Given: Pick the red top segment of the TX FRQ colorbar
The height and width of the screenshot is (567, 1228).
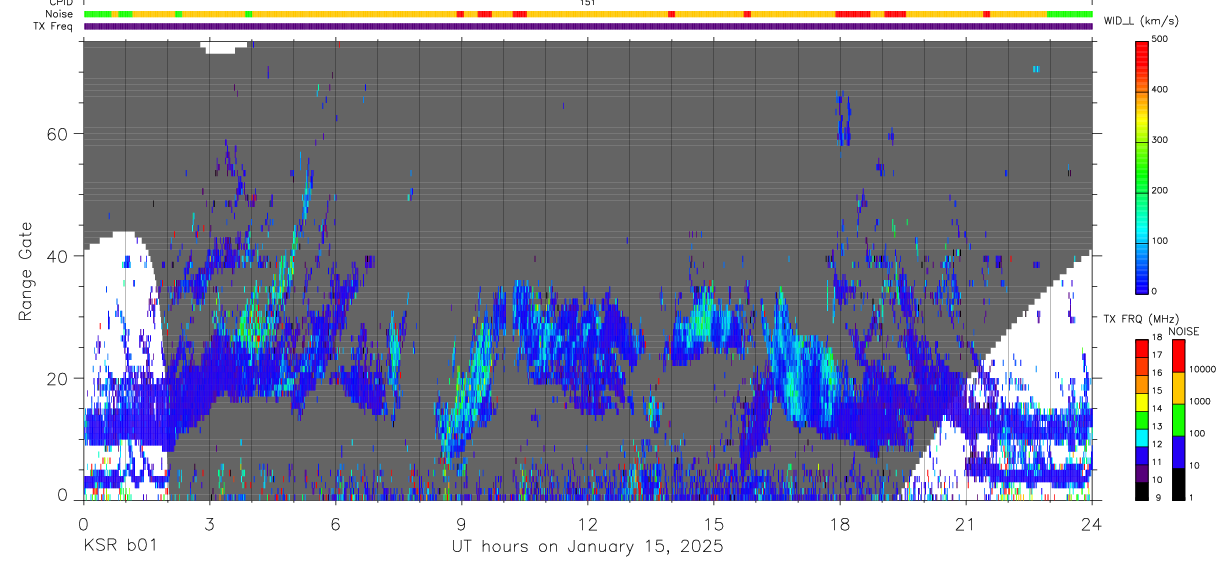Looking at the screenshot, I should [1142, 348].
